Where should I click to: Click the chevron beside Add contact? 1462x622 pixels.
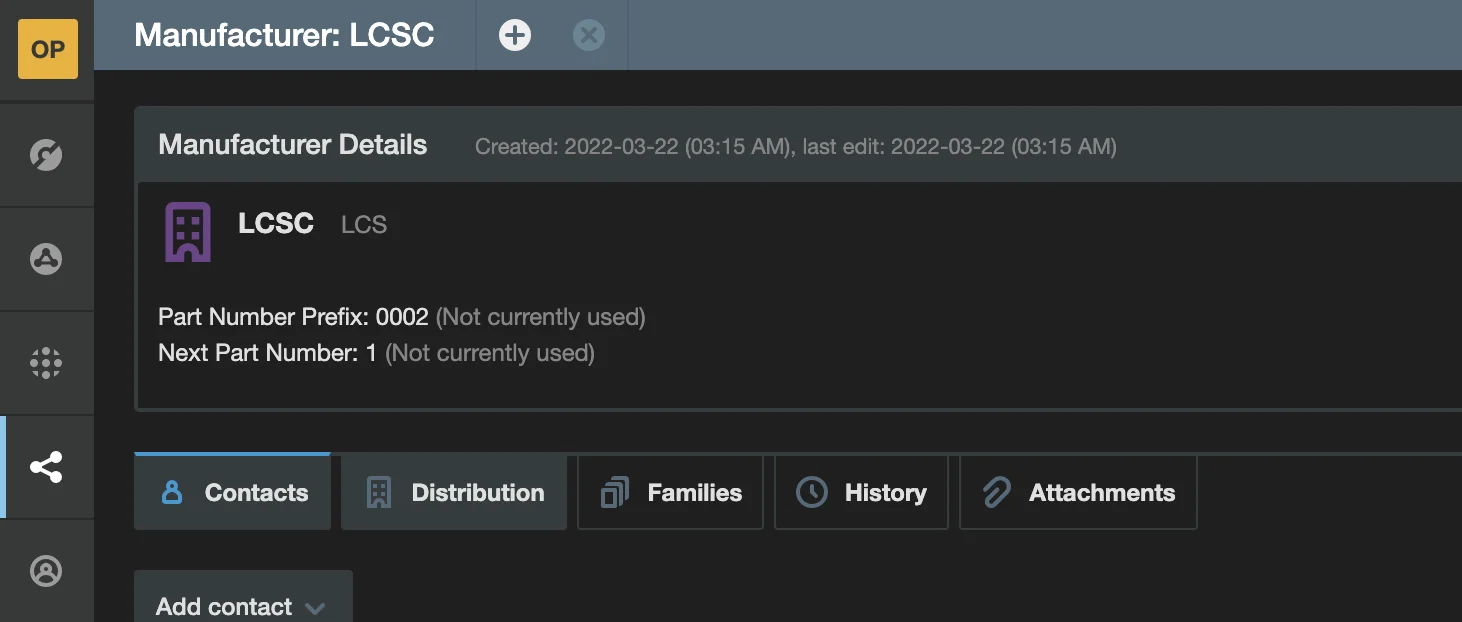315,608
